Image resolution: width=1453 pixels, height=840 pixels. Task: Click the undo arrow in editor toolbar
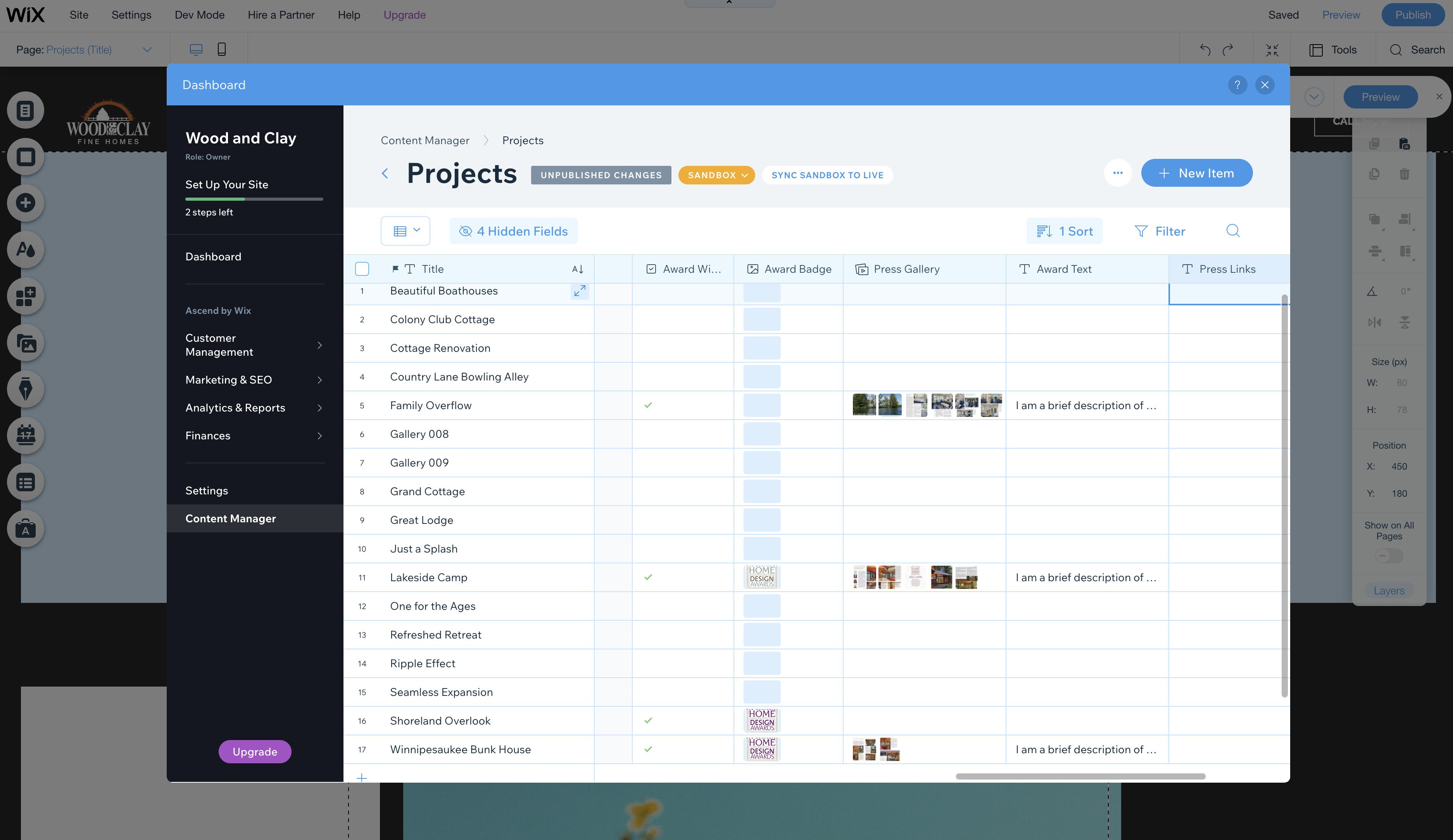pos(1205,50)
